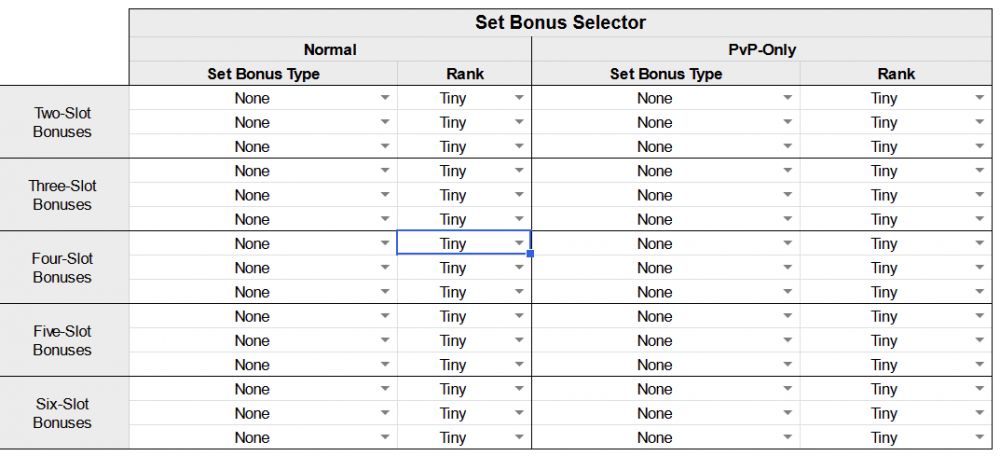Open PvP-Only Rank dropdown in first Four-Slot row
Viewport: 1000px width, 456px height.
pos(979,243)
